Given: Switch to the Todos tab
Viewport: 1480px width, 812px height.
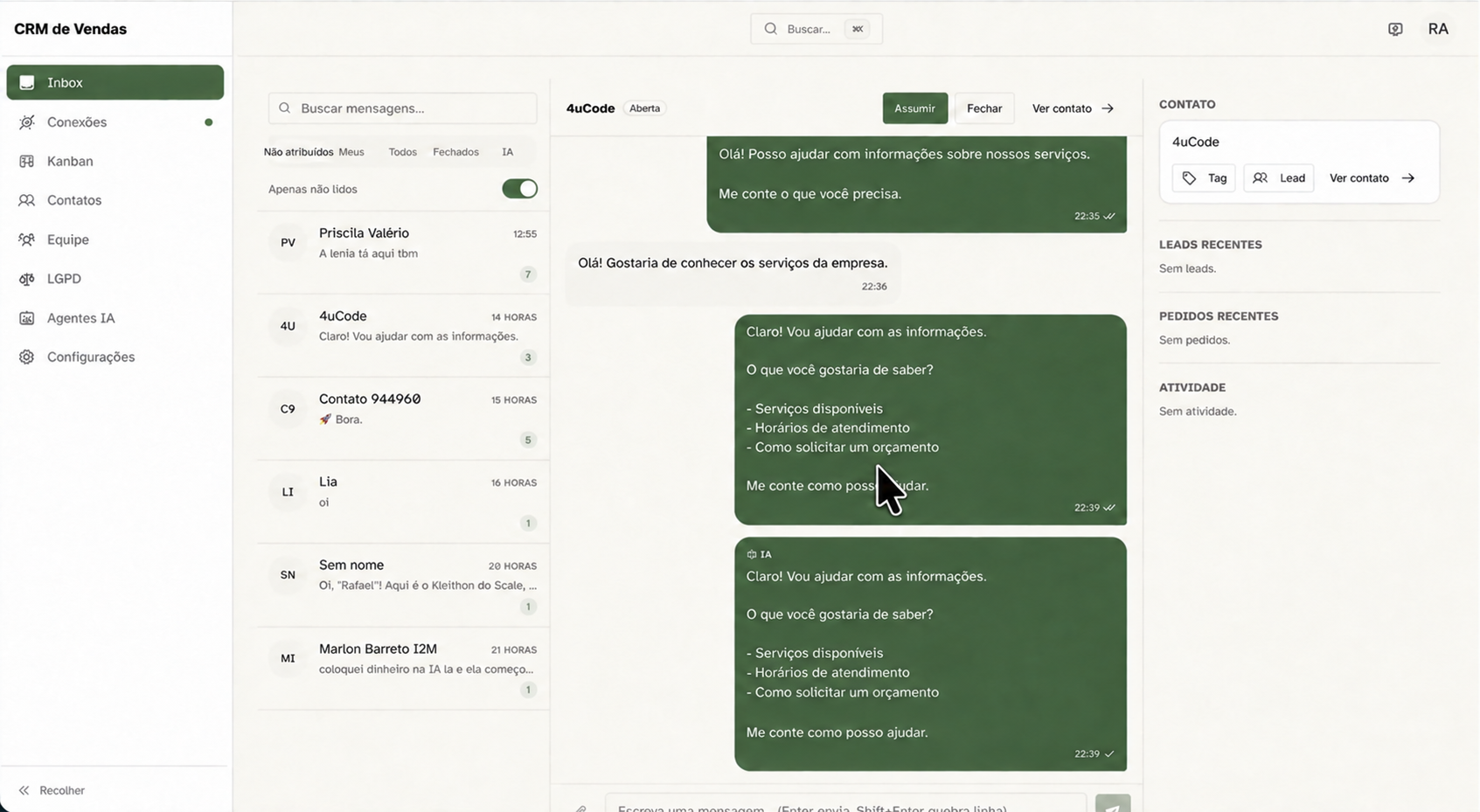Looking at the screenshot, I should coord(402,152).
